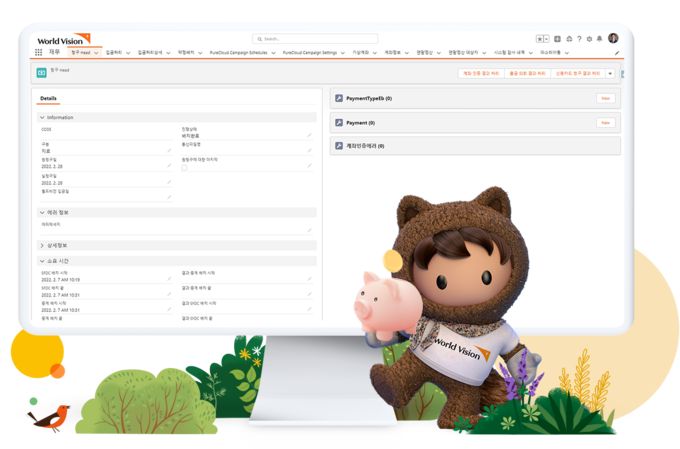The height and width of the screenshot is (449, 680).
Task: Open the 연말정산 대상자 tab chevron
Action: click(x=484, y=53)
